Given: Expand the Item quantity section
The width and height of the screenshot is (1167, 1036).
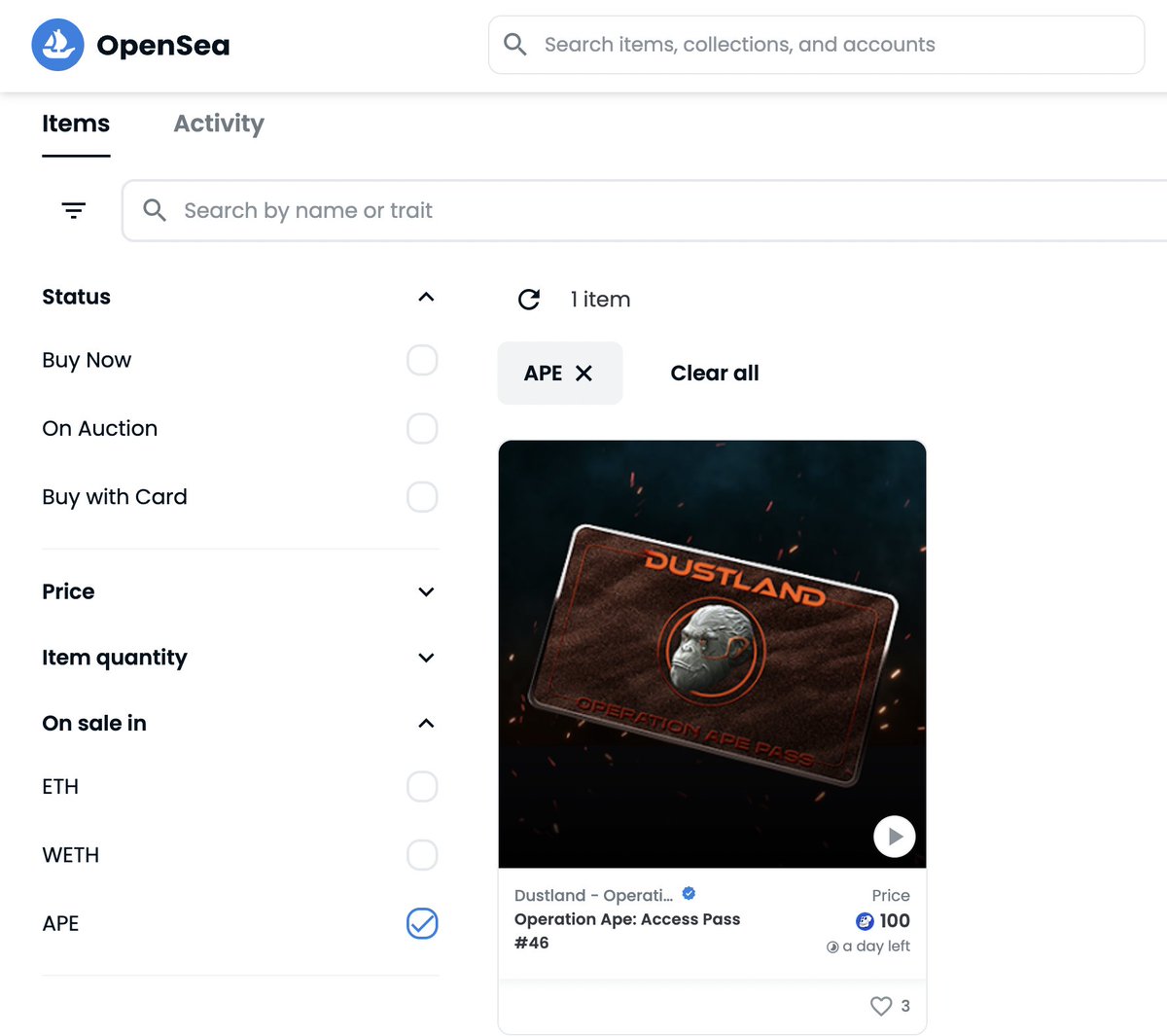Looking at the screenshot, I should [x=426, y=658].
